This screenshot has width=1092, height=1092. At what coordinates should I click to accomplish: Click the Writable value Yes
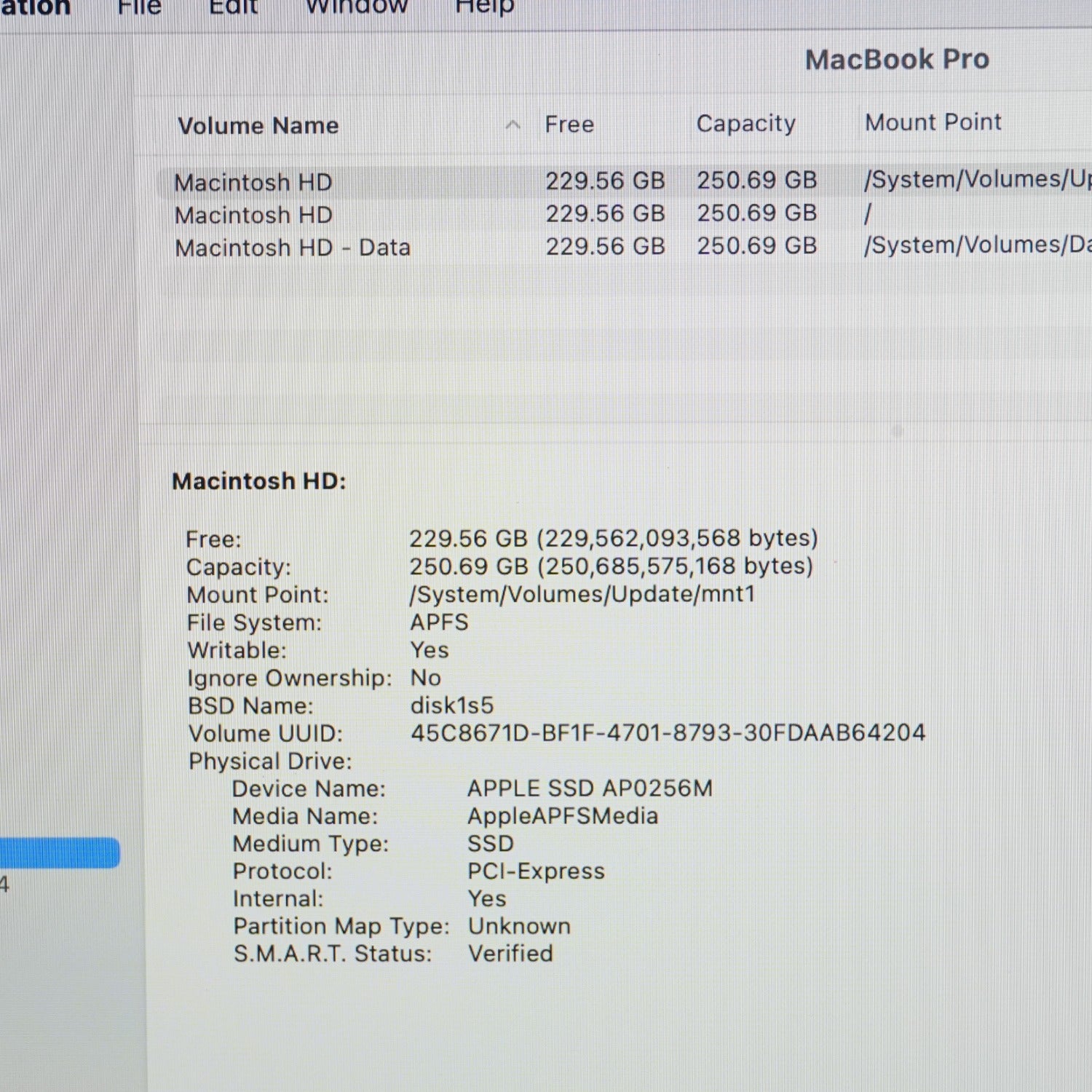tap(430, 650)
